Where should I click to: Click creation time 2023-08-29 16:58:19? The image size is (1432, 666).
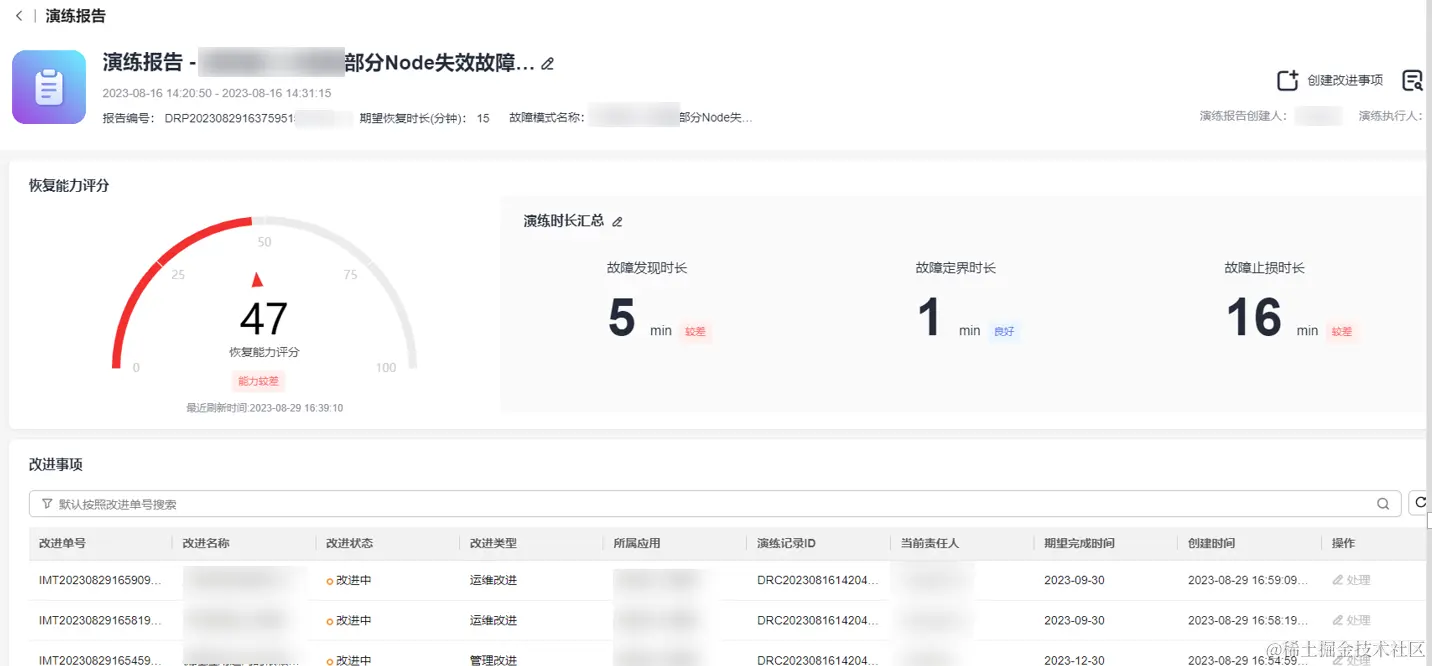1248,620
